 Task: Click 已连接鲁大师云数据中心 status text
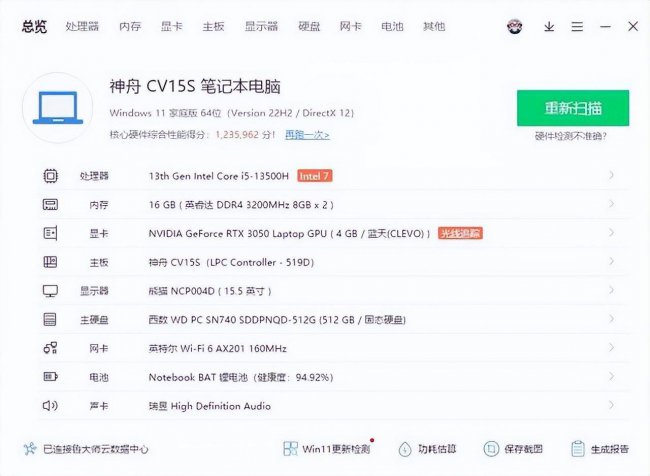(x=96, y=449)
